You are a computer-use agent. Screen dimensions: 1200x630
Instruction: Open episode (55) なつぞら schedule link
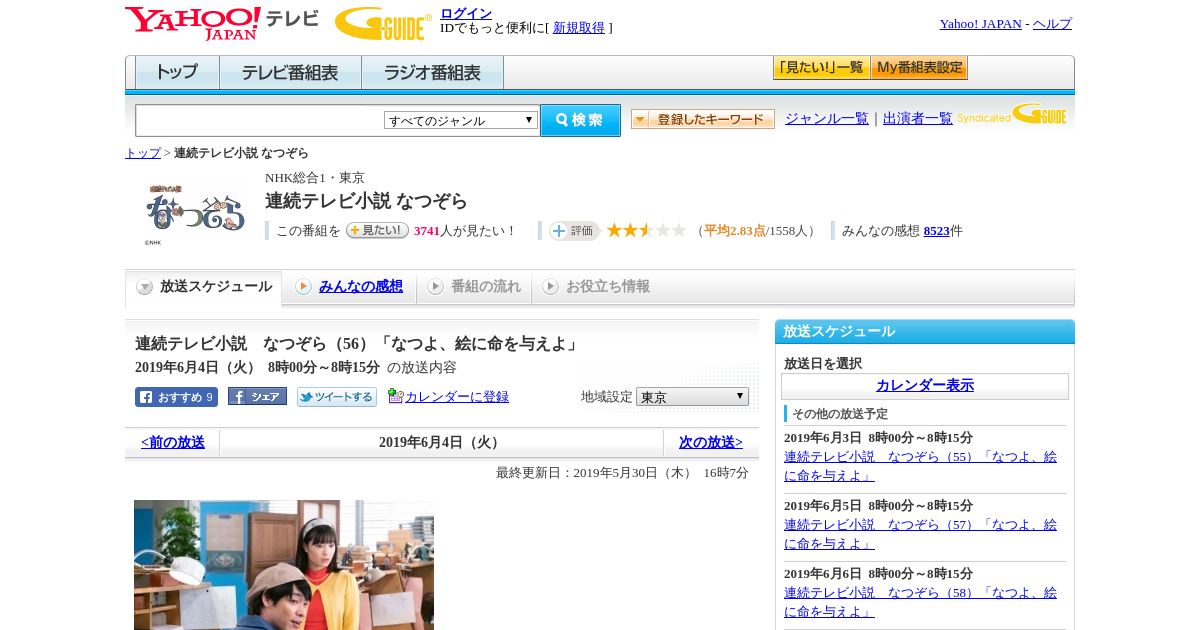pos(920,466)
